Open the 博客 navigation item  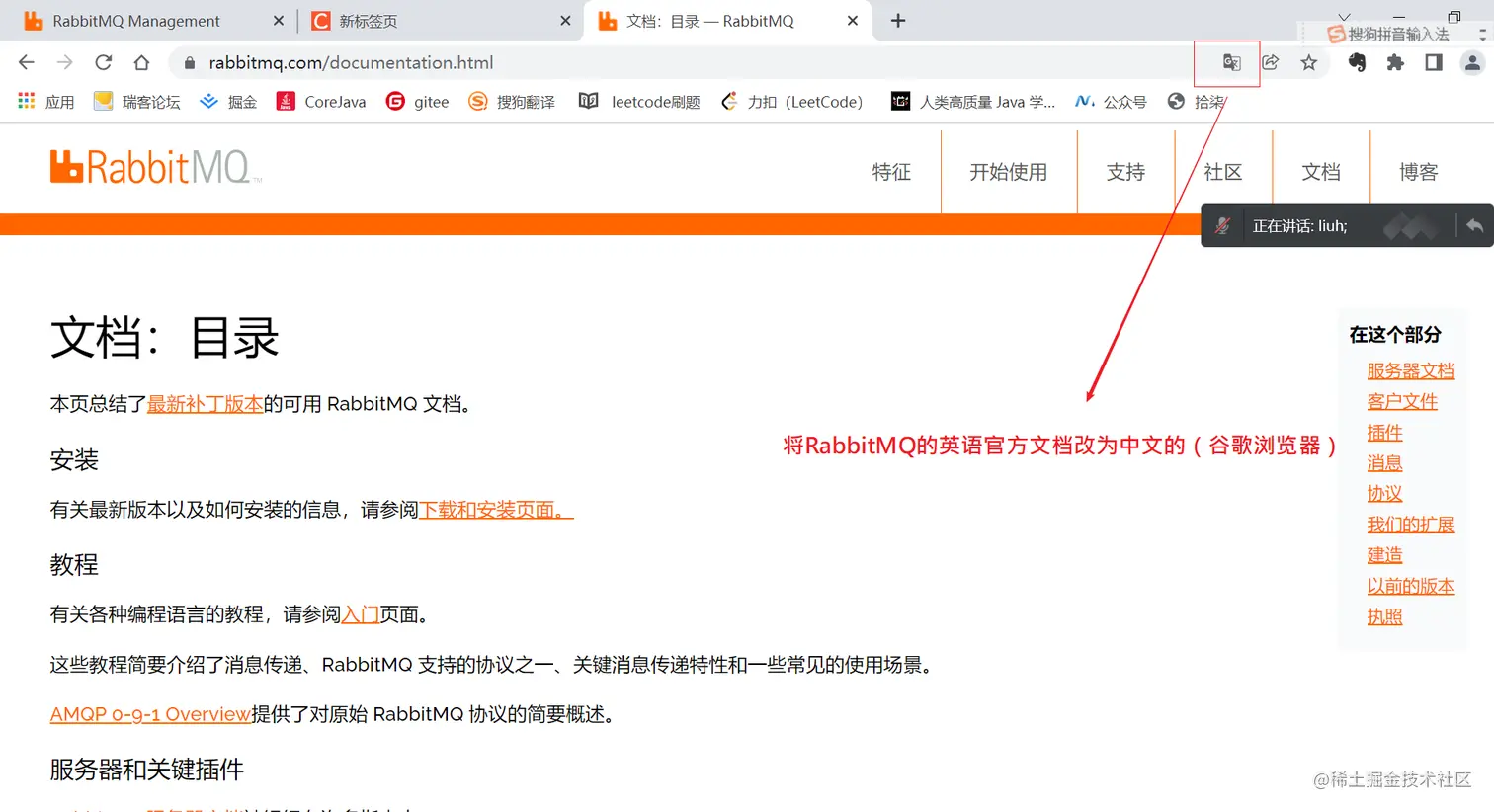pos(1419,172)
